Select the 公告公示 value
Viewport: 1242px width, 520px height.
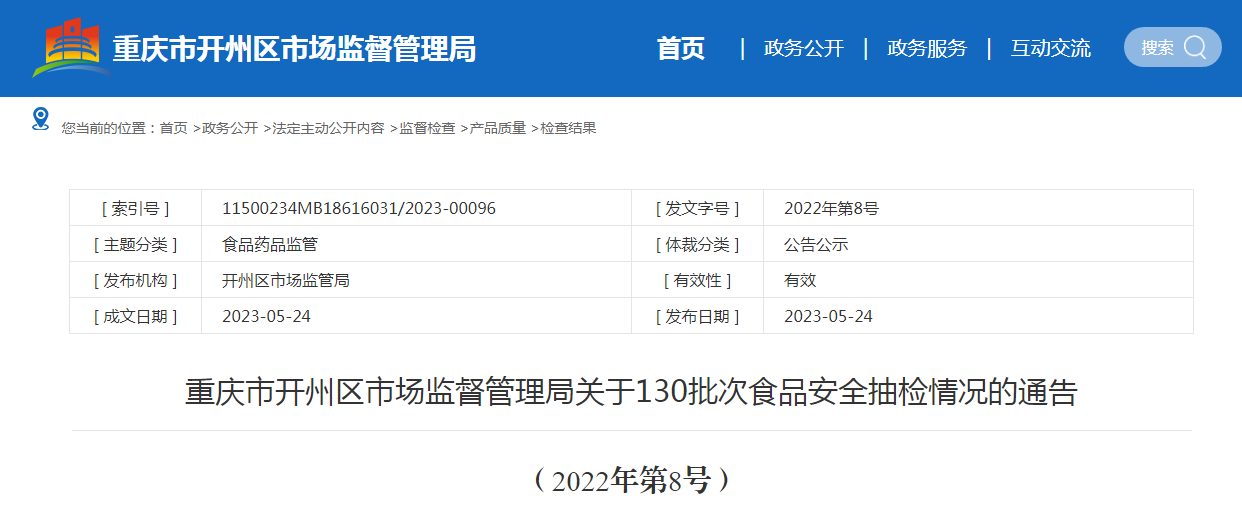(x=816, y=244)
